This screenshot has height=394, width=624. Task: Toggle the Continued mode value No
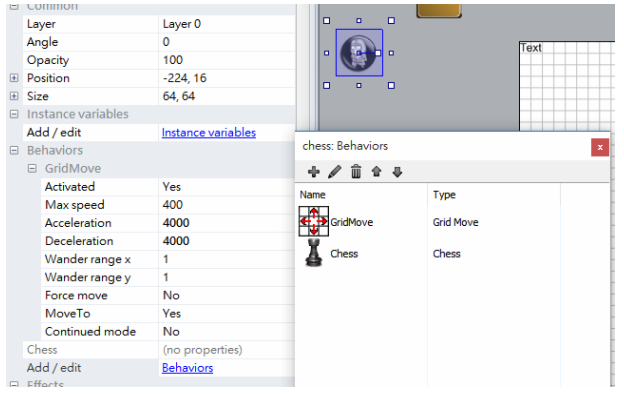[227, 332]
